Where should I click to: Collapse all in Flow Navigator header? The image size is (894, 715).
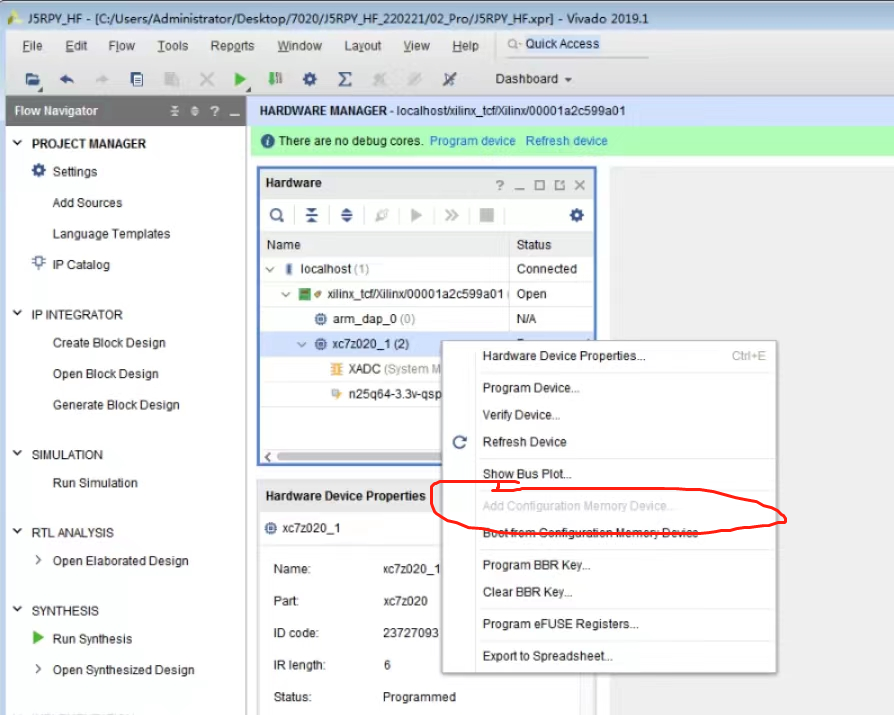[175, 111]
